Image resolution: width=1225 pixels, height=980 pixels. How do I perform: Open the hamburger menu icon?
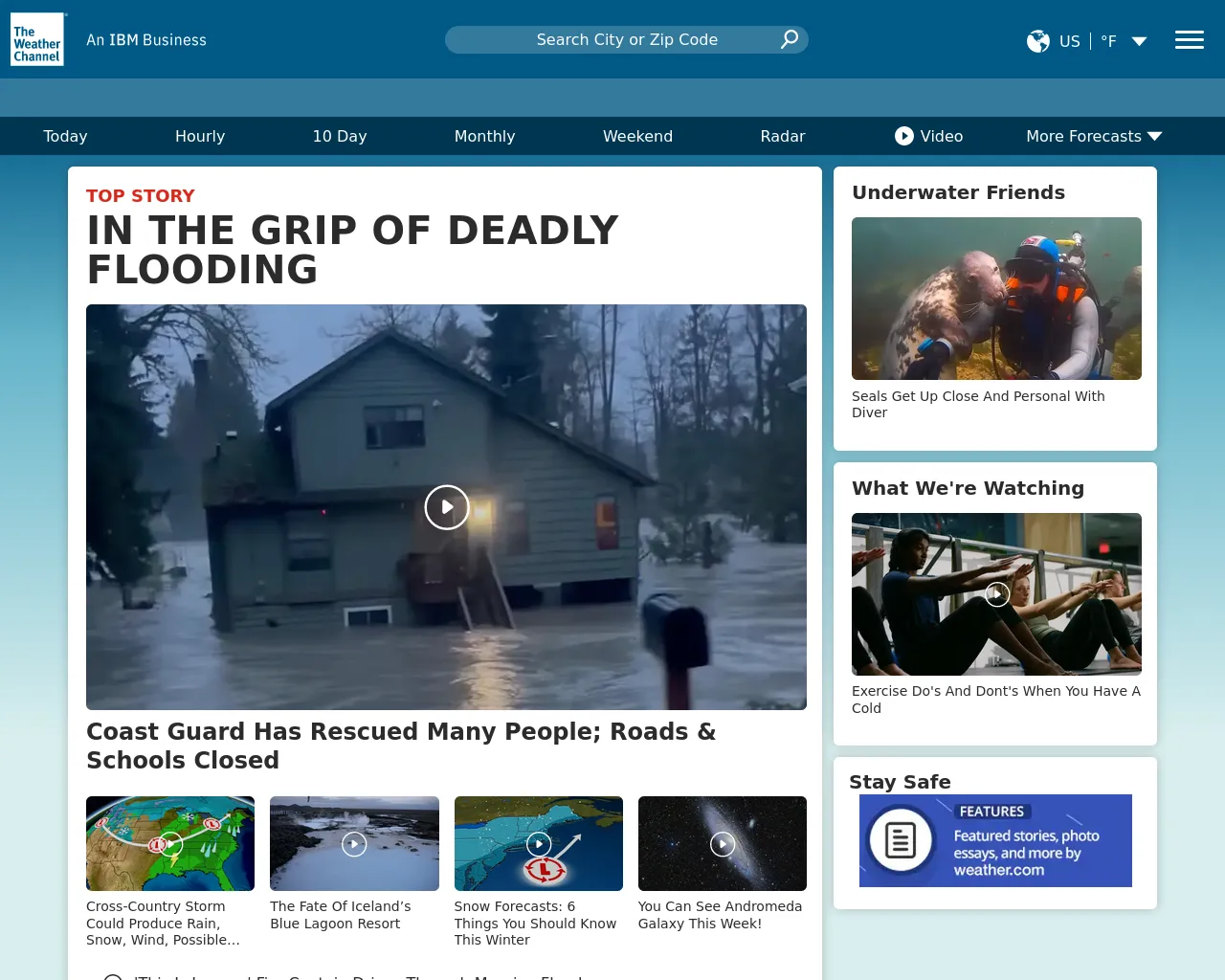1189,40
